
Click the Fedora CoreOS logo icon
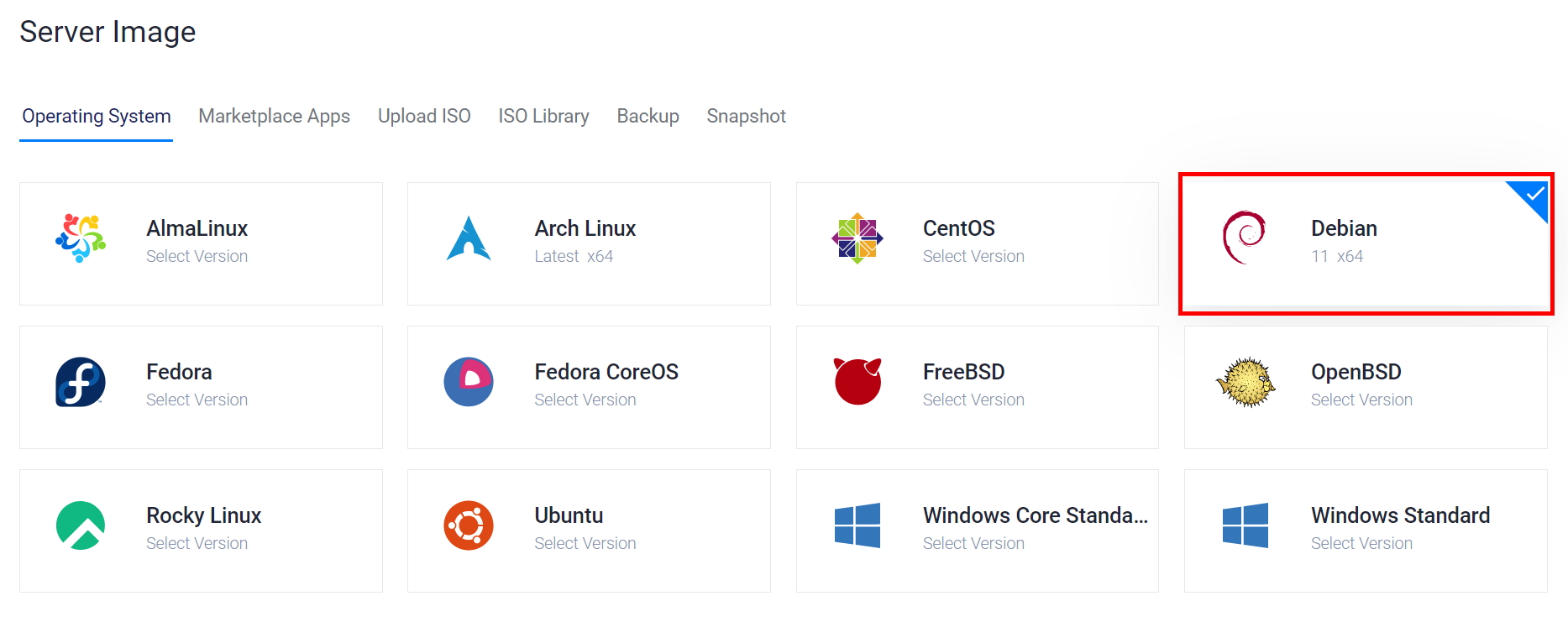tap(469, 382)
